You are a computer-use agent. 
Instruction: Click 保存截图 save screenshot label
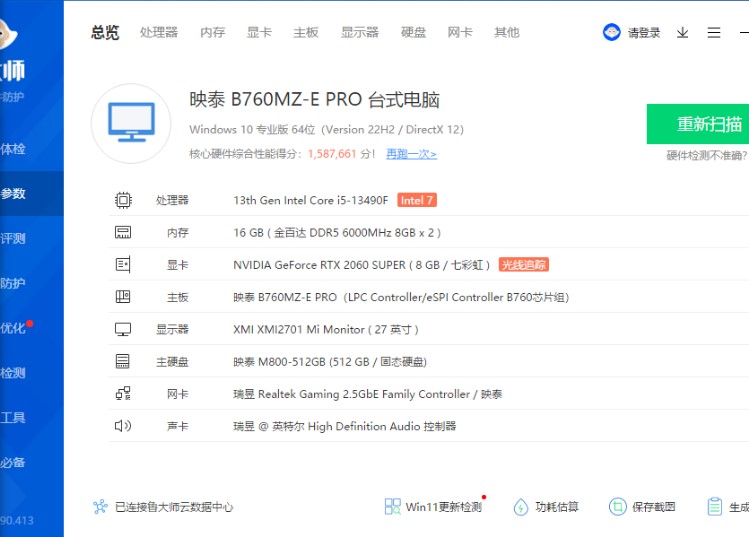point(654,507)
